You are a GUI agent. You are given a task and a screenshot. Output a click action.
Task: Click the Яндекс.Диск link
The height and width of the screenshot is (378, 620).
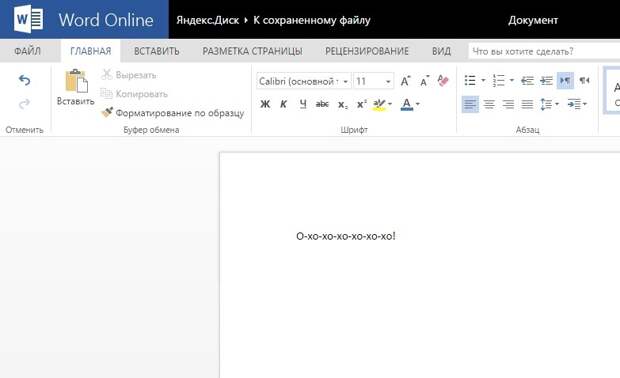pos(208,20)
